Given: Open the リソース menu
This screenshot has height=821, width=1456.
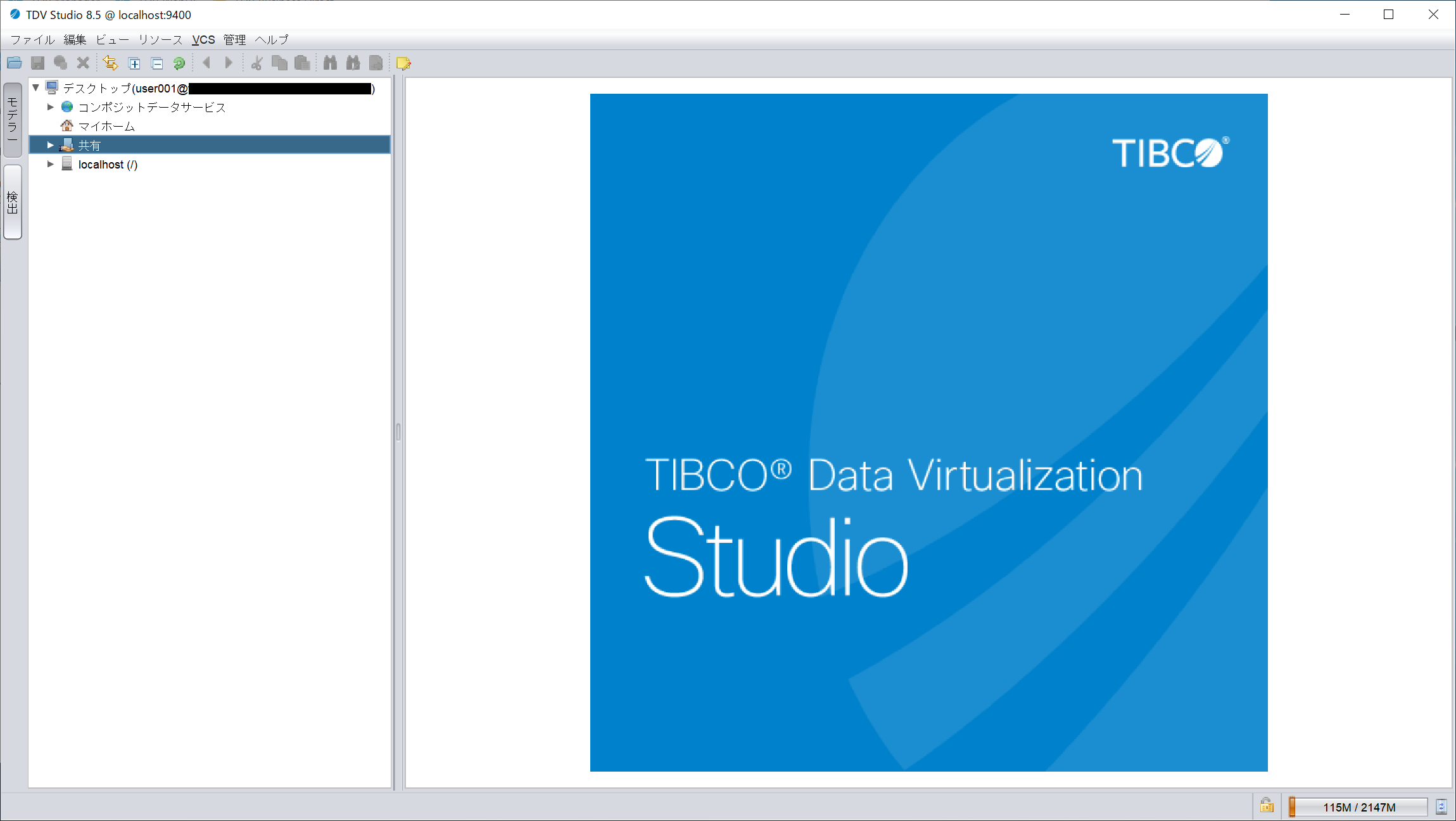Looking at the screenshot, I should pos(160,39).
